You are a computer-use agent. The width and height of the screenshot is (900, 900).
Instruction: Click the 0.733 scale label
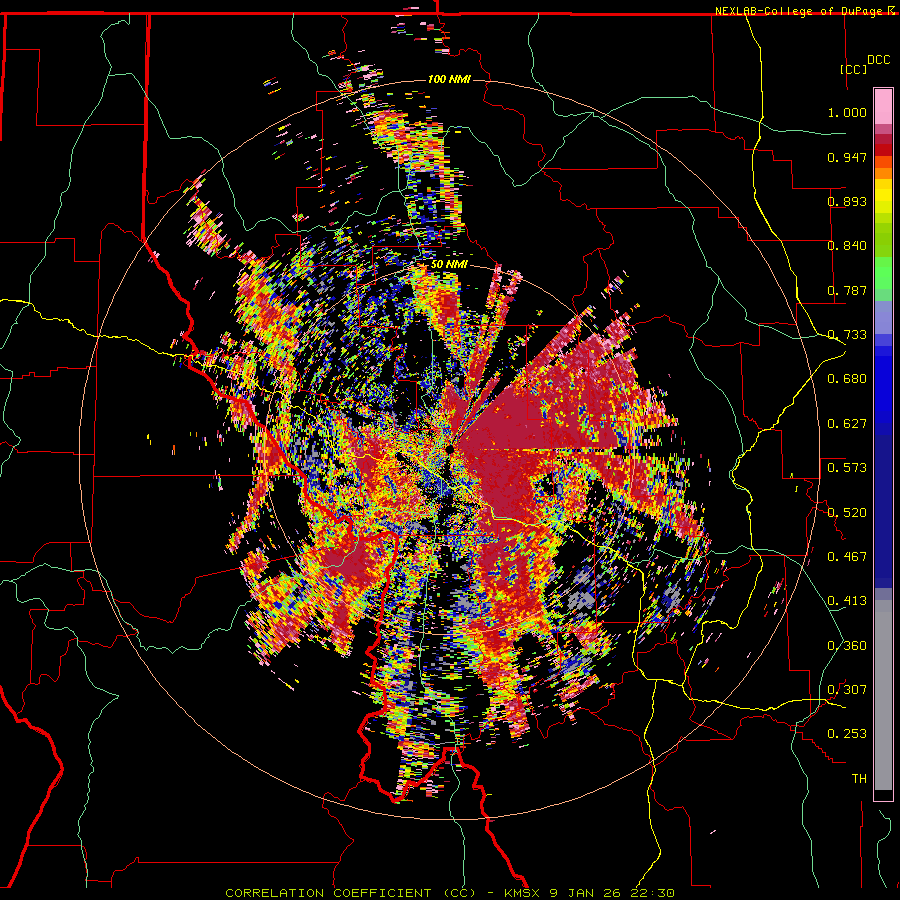847,335
